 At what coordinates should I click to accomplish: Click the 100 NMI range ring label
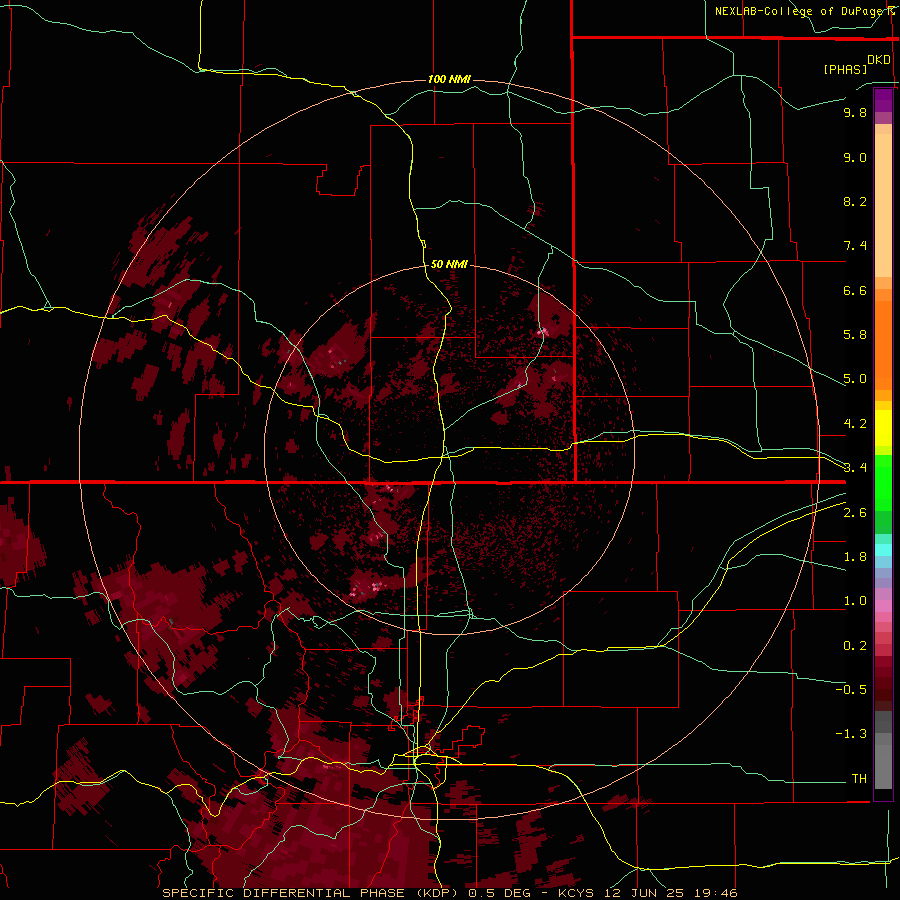449,79
